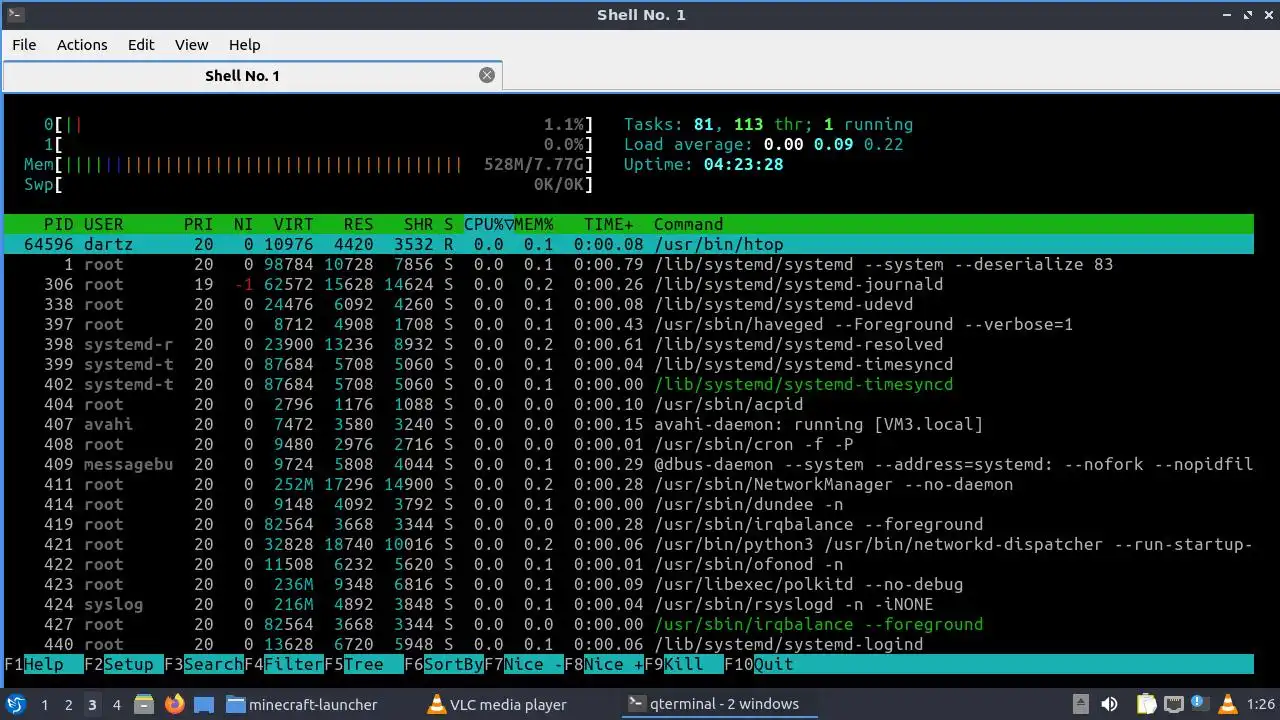Select the /usr/sbin/ofonod process row

(628, 564)
